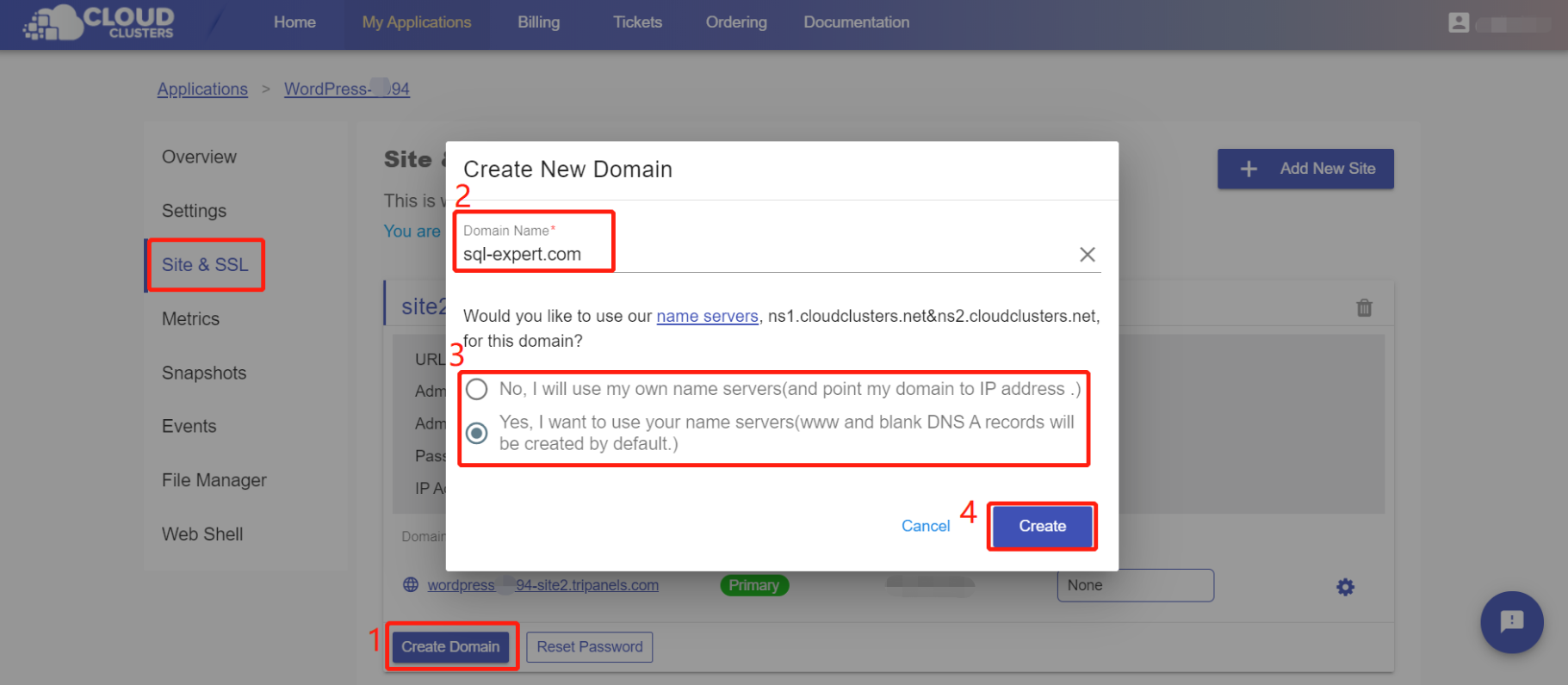Click the Add New Site button
1568x685 pixels.
(1305, 169)
